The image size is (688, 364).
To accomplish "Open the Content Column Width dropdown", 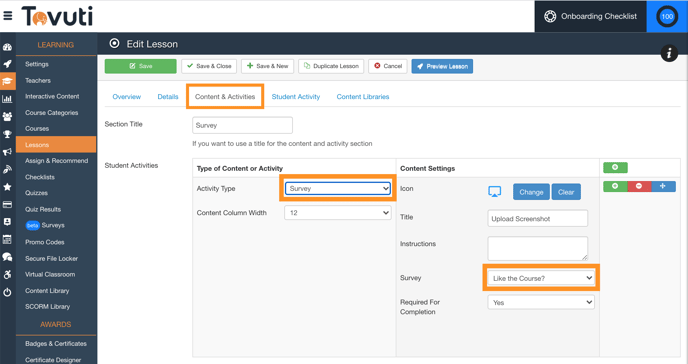I will pyautogui.click(x=337, y=213).
